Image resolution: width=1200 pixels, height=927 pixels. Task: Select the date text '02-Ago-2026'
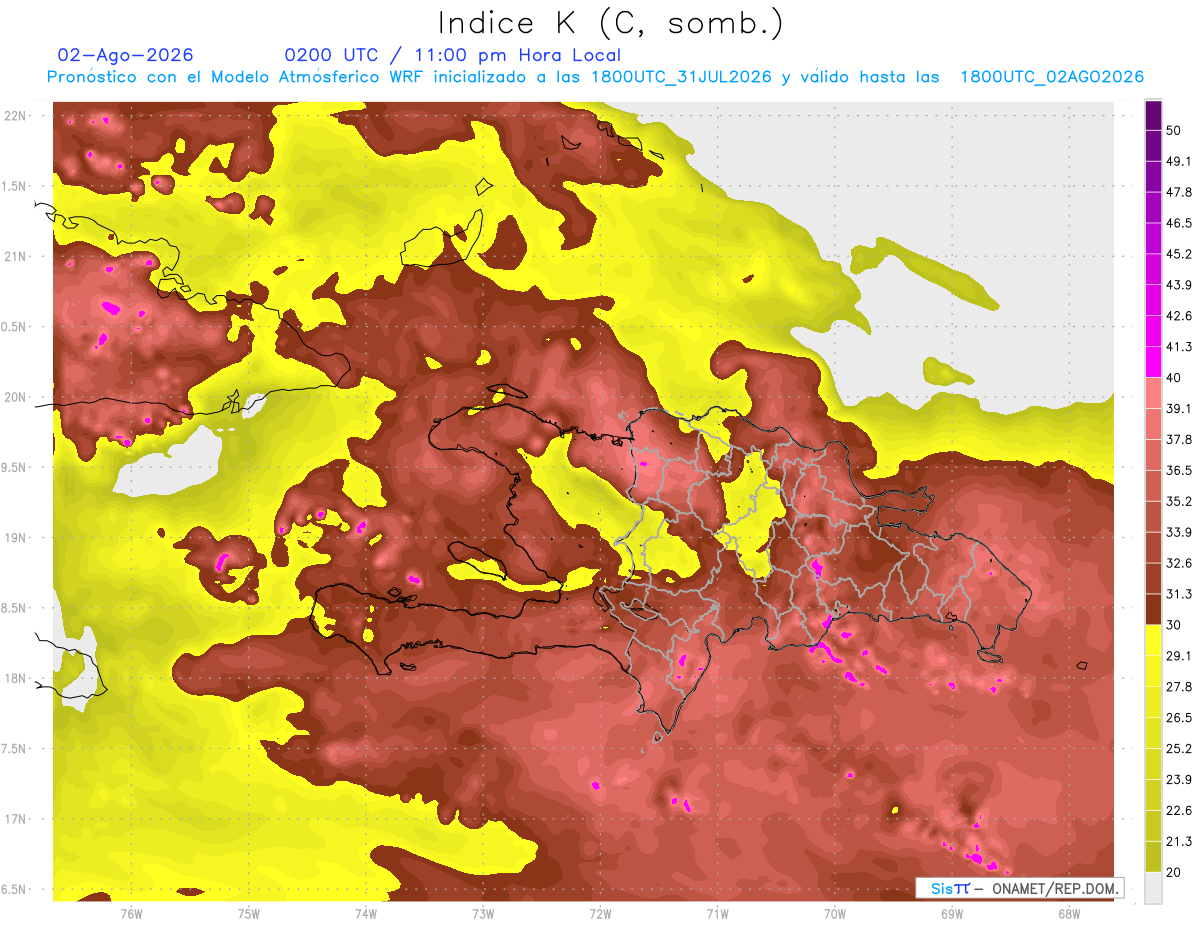[x=125, y=55]
